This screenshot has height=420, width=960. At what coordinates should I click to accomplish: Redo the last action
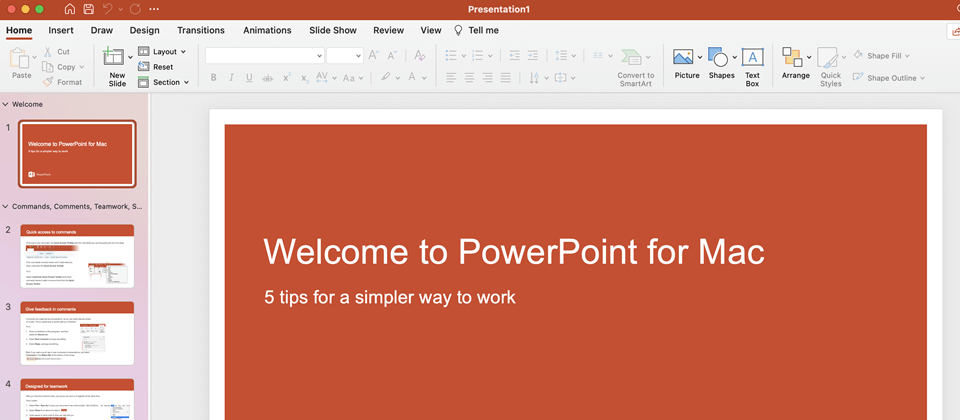point(135,9)
